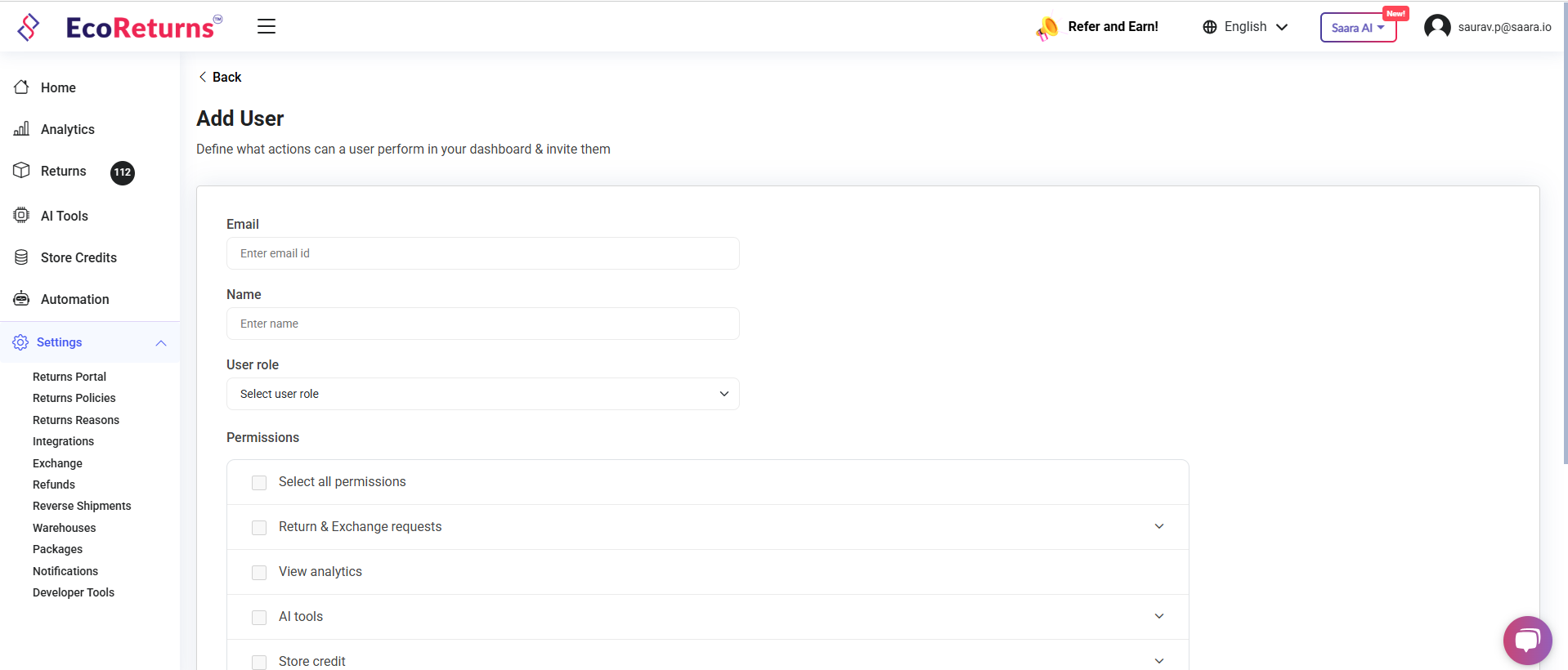Open the live chat widget

click(1526, 640)
